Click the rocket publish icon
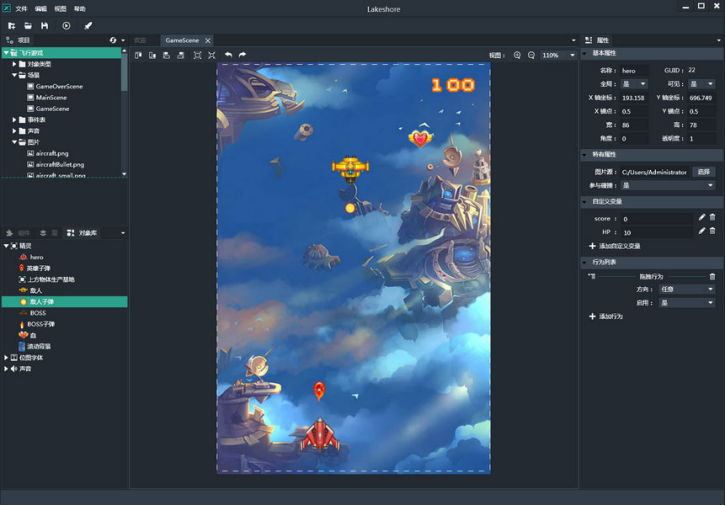The width and height of the screenshot is (726, 506). pos(88,26)
